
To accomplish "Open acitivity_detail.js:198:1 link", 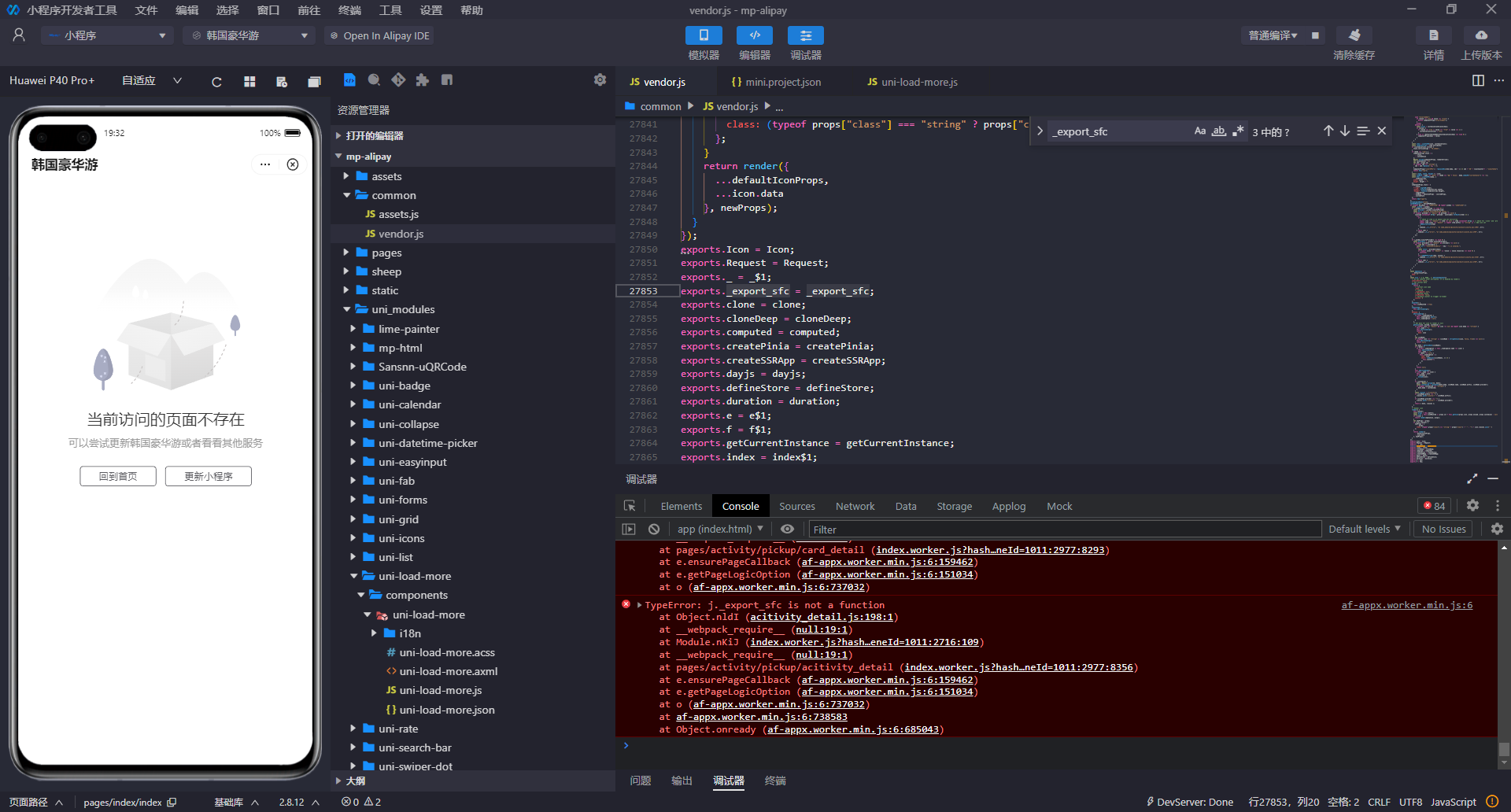I will (822, 617).
